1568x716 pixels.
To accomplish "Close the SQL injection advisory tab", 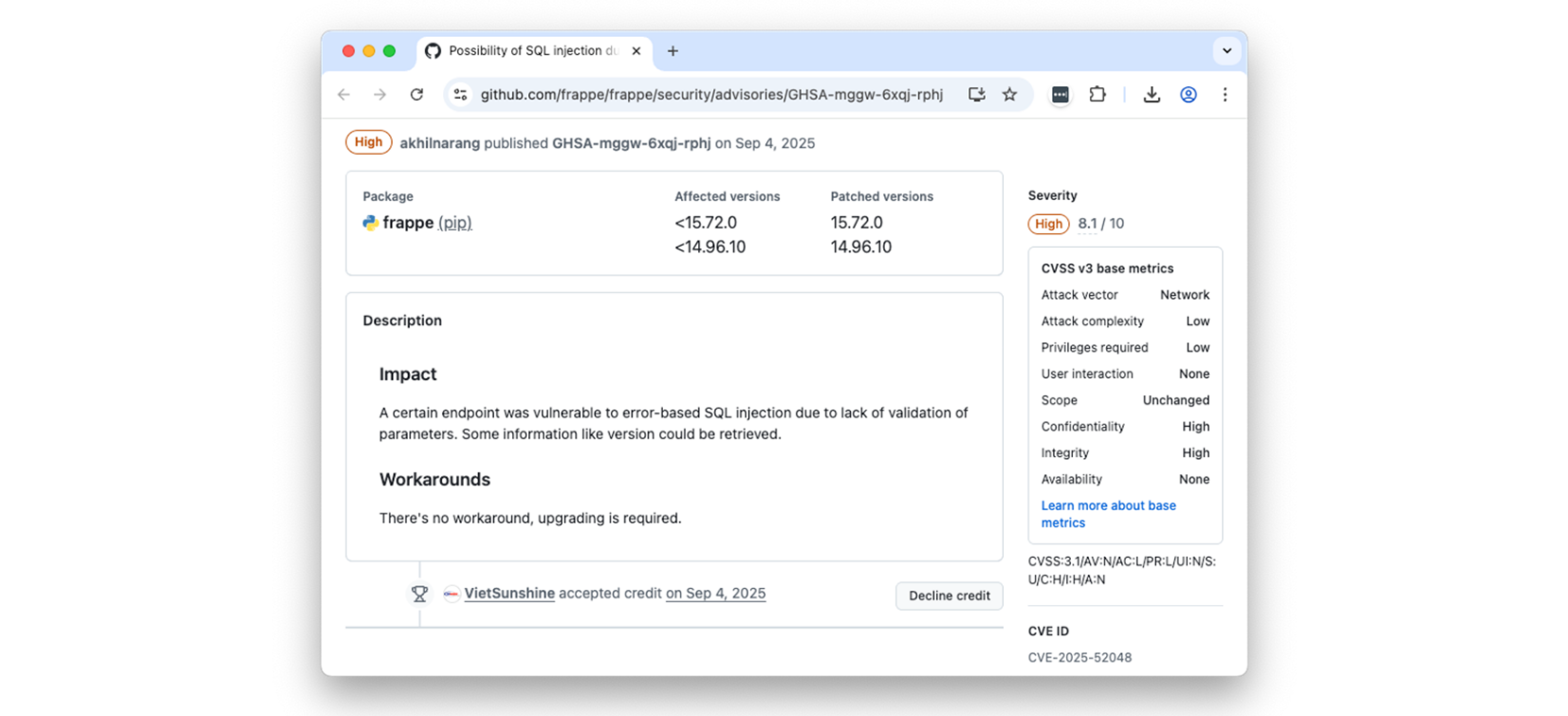I will 636,51.
